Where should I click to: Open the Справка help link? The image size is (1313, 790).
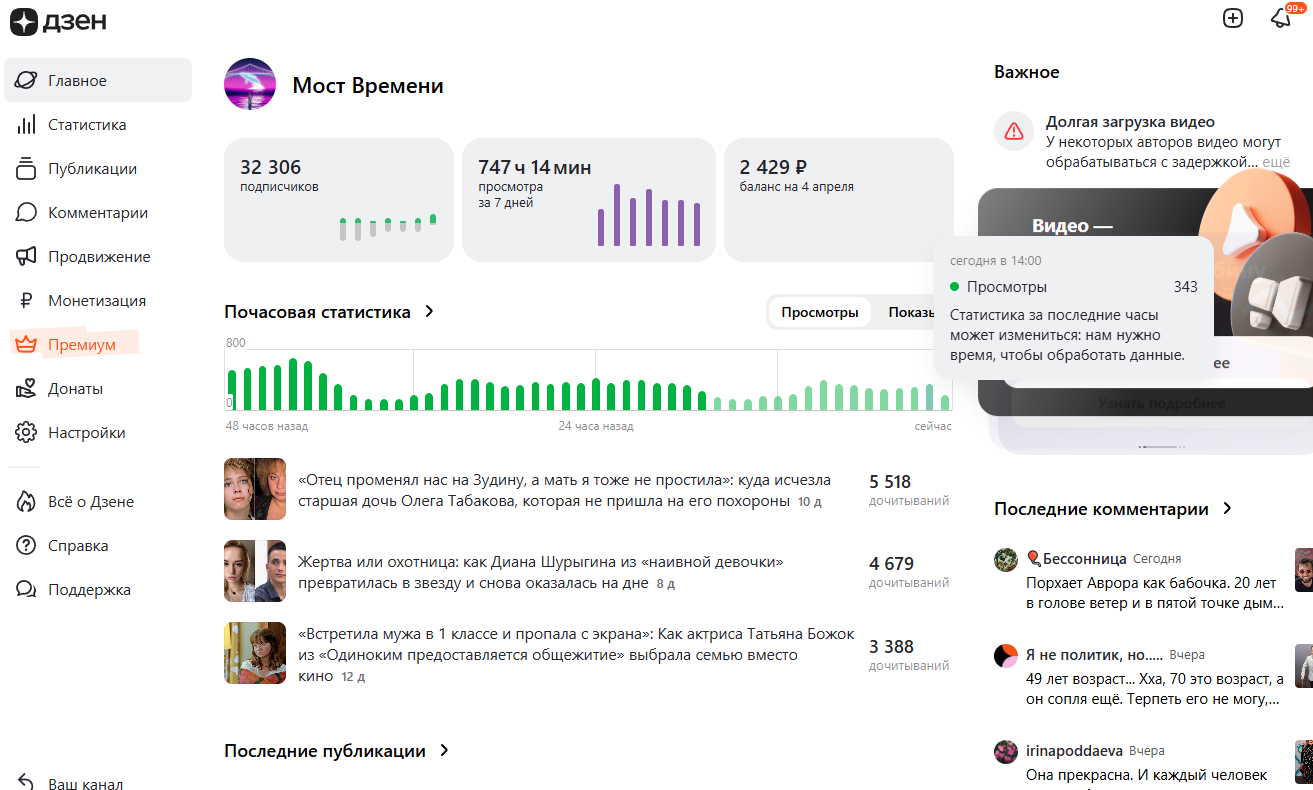point(78,546)
